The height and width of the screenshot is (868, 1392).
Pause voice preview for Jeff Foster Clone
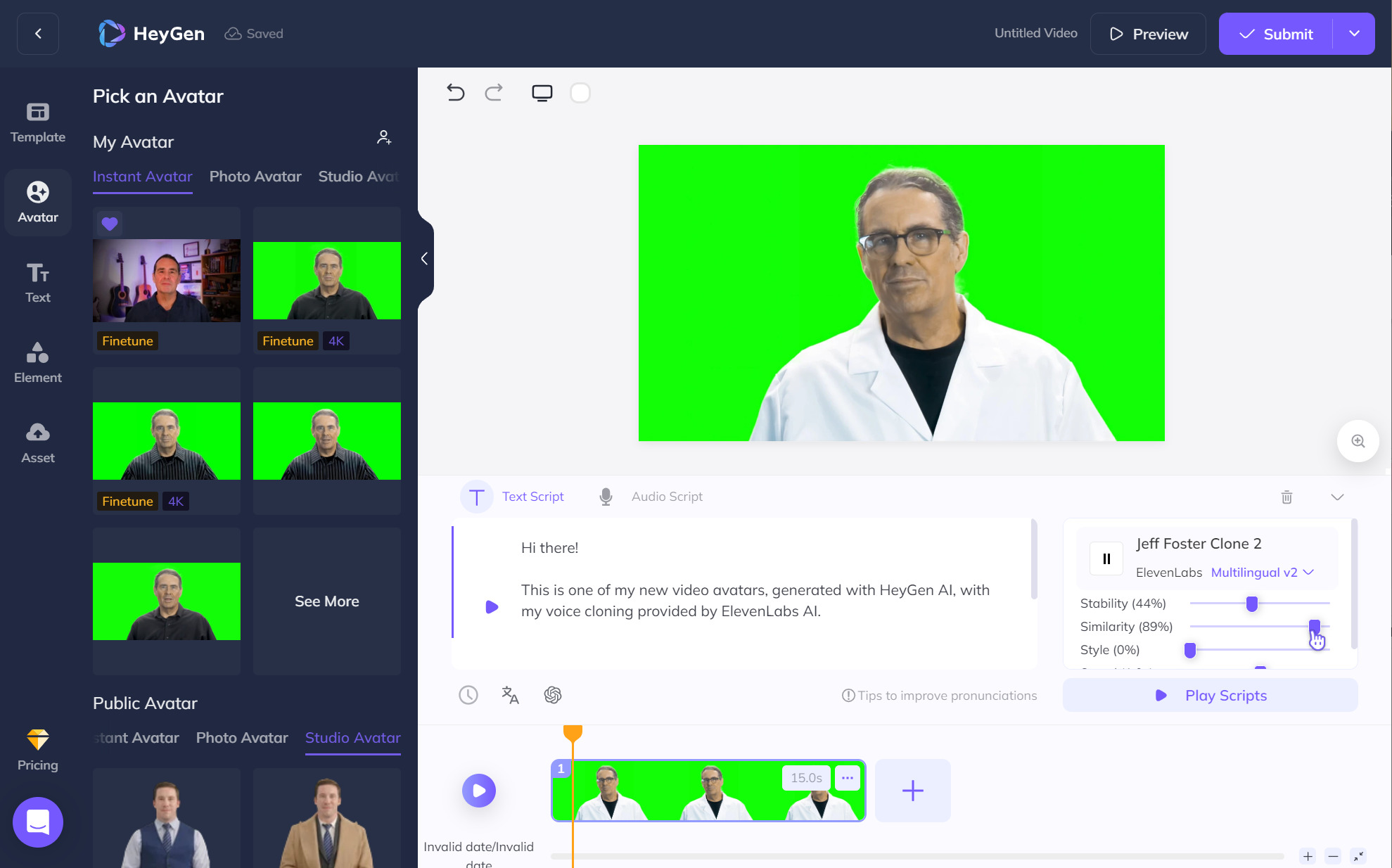click(x=1106, y=559)
